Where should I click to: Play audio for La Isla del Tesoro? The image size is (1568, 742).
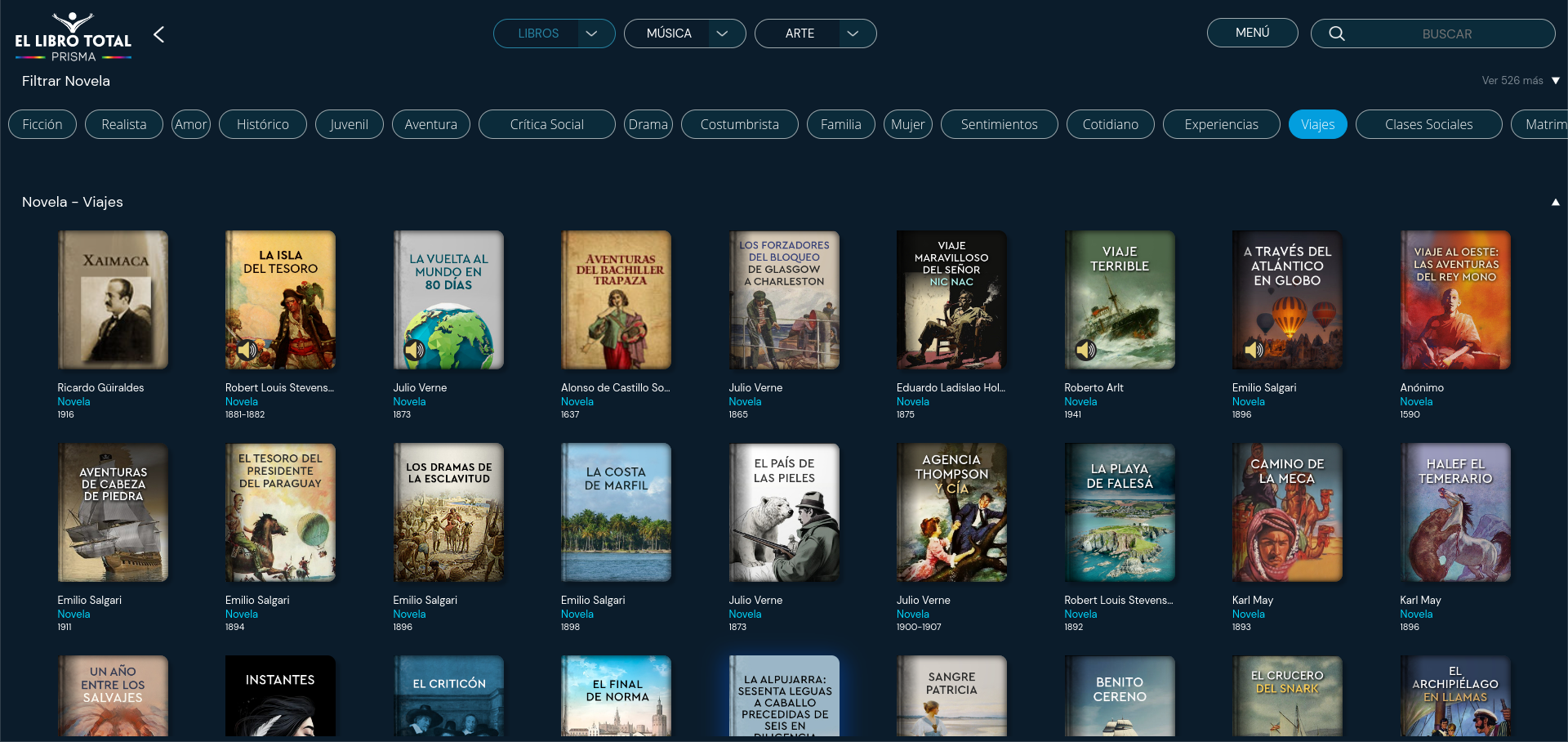pyautogui.click(x=249, y=350)
